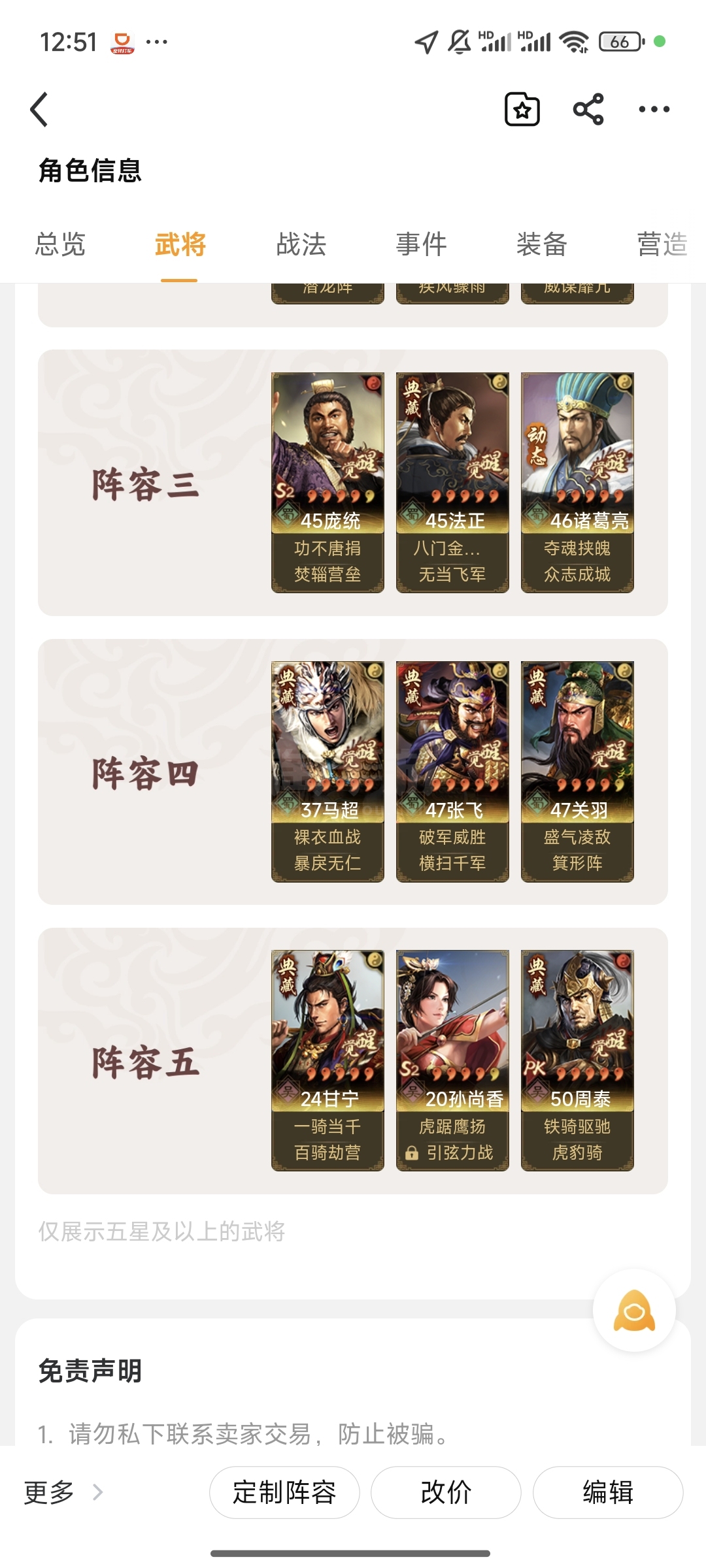The image size is (706, 1568).
Task: Tap the 改价 button
Action: tap(446, 1492)
